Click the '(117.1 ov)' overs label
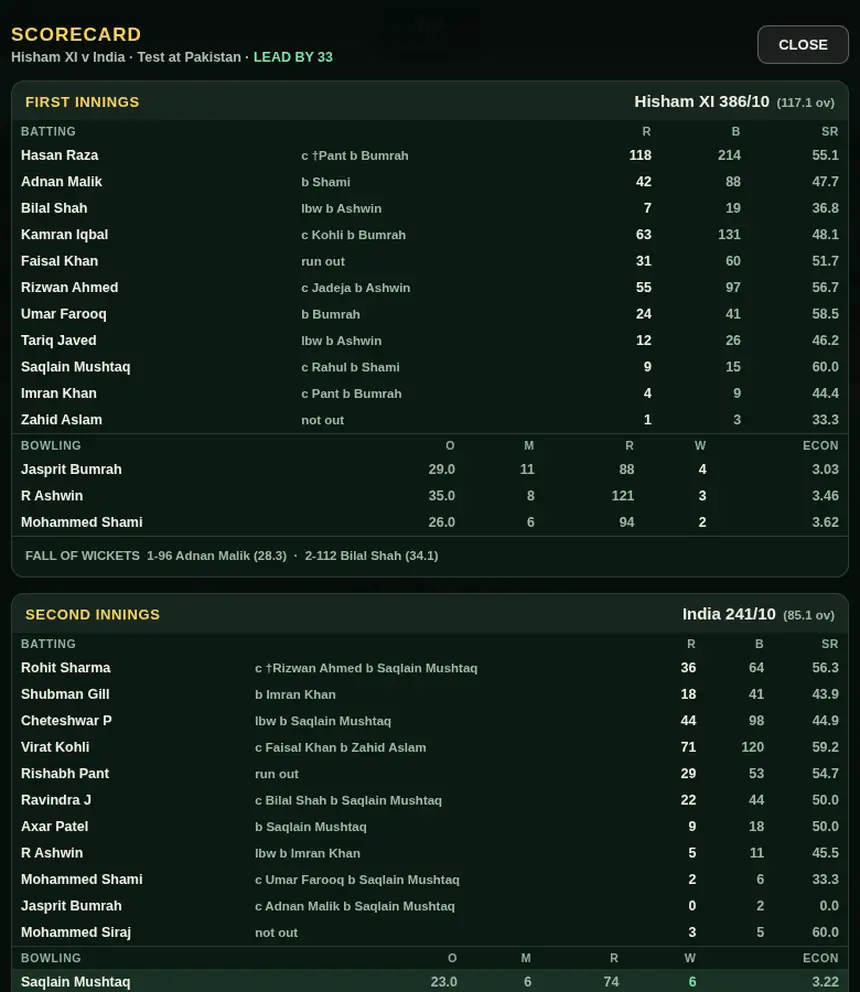This screenshot has width=860, height=992. tap(806, 102)
